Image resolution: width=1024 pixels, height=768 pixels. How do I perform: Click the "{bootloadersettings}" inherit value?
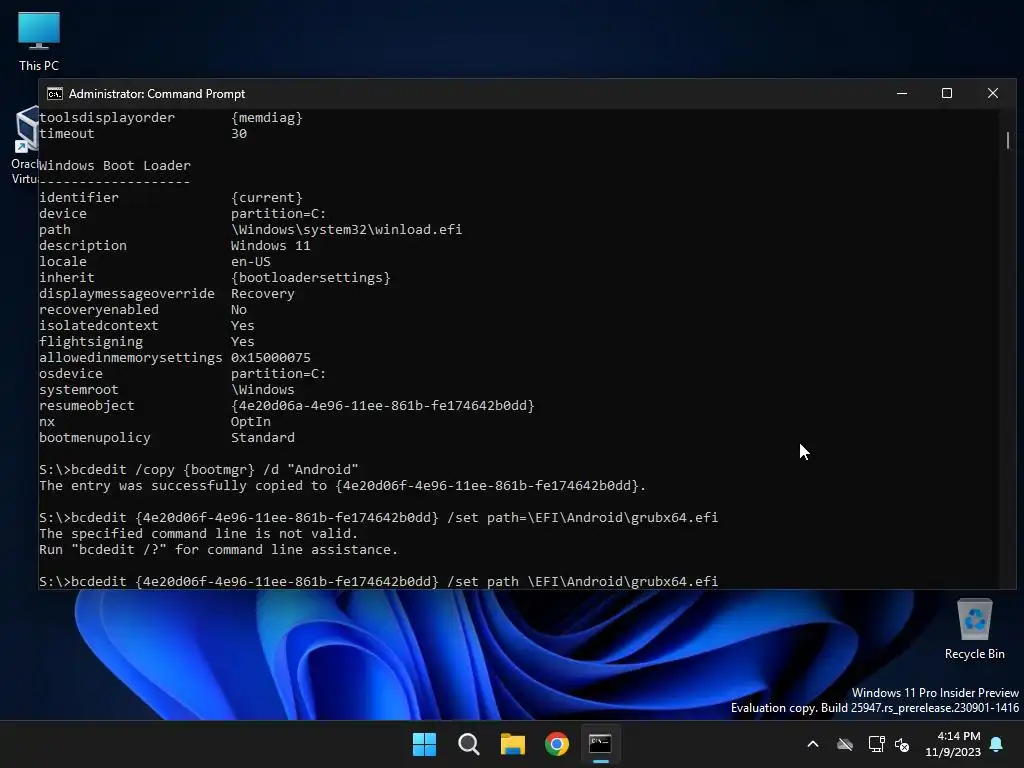[x=311, y=278]
